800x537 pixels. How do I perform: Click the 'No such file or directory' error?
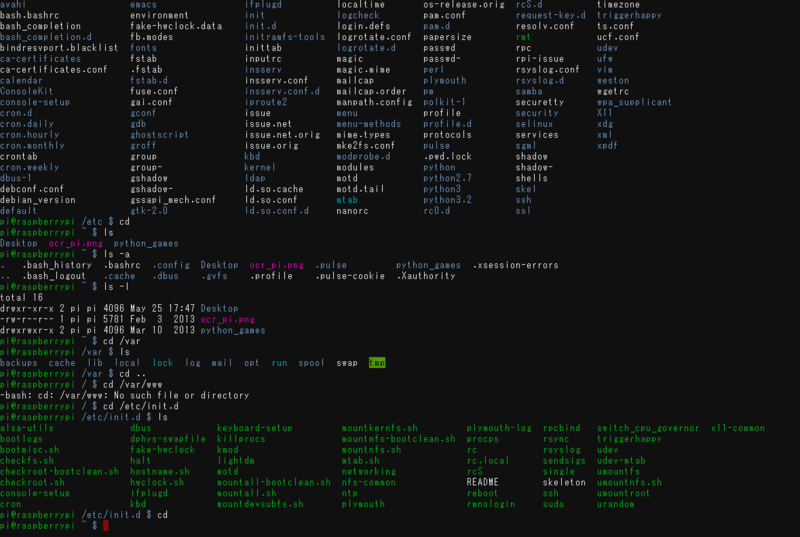pyautogui.click(x=181, y=395)
